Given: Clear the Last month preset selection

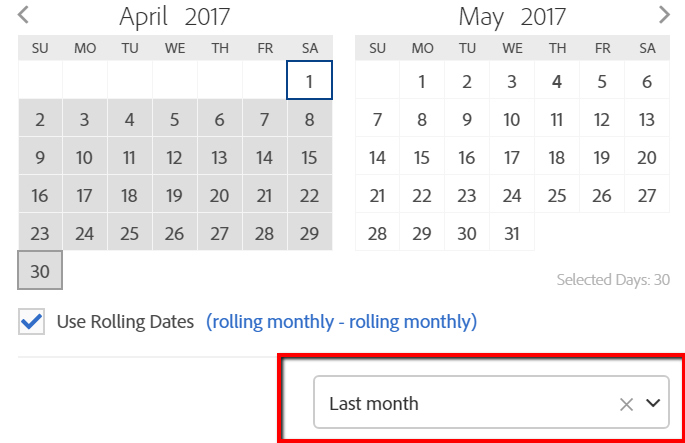Looking at the screenshot, I should coord(626,404).
